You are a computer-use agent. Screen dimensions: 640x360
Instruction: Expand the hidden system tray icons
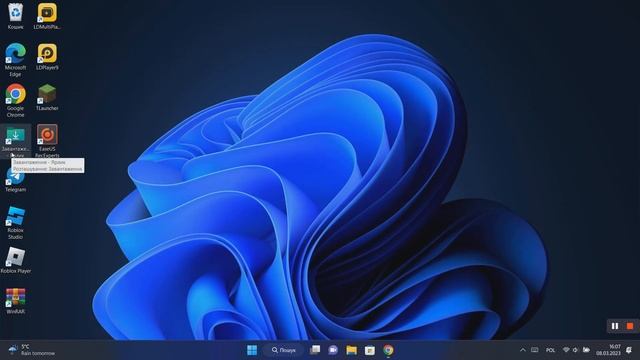tap(523, 350)
